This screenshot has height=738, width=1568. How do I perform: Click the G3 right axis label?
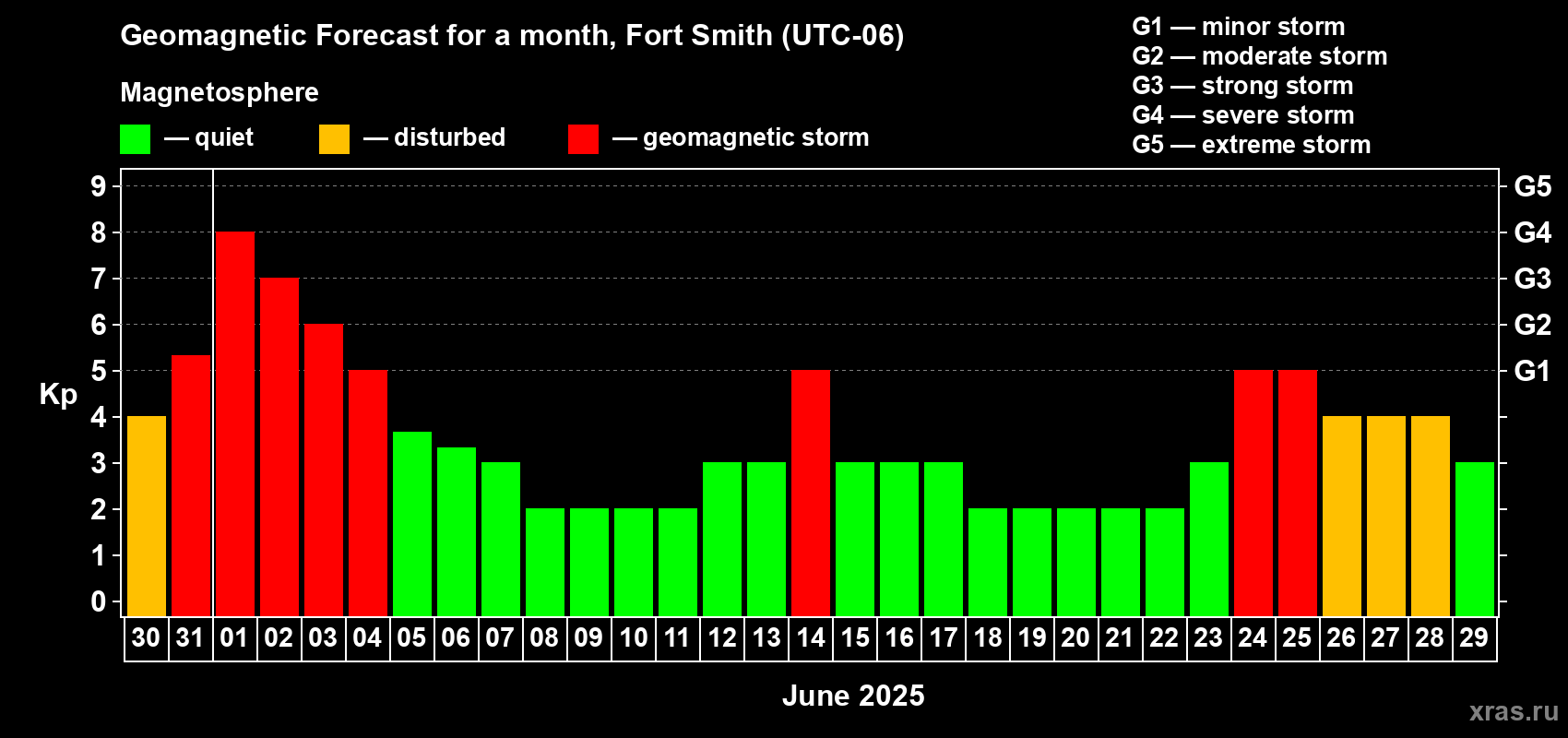point(1532,279)
